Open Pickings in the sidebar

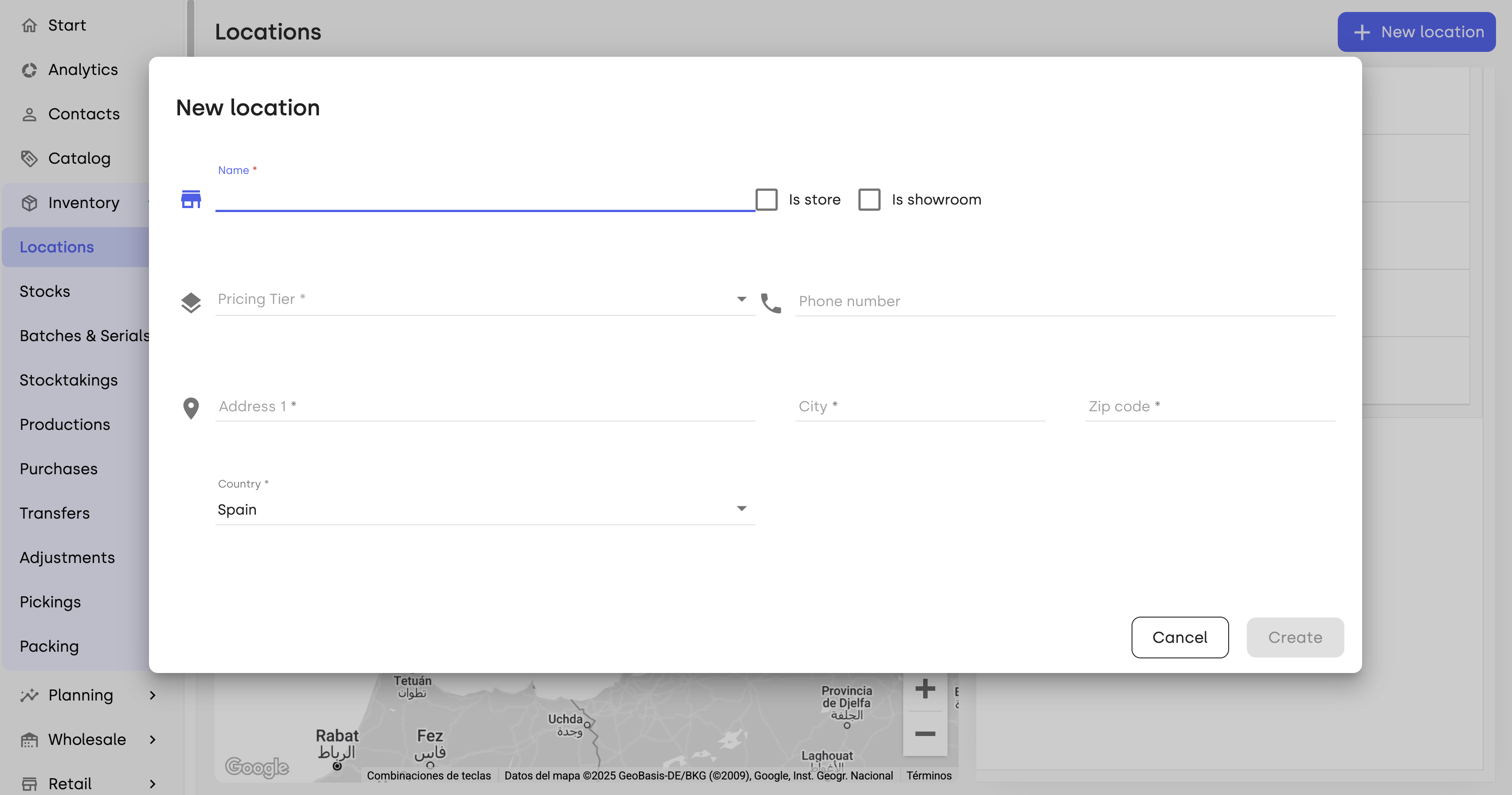50,602
